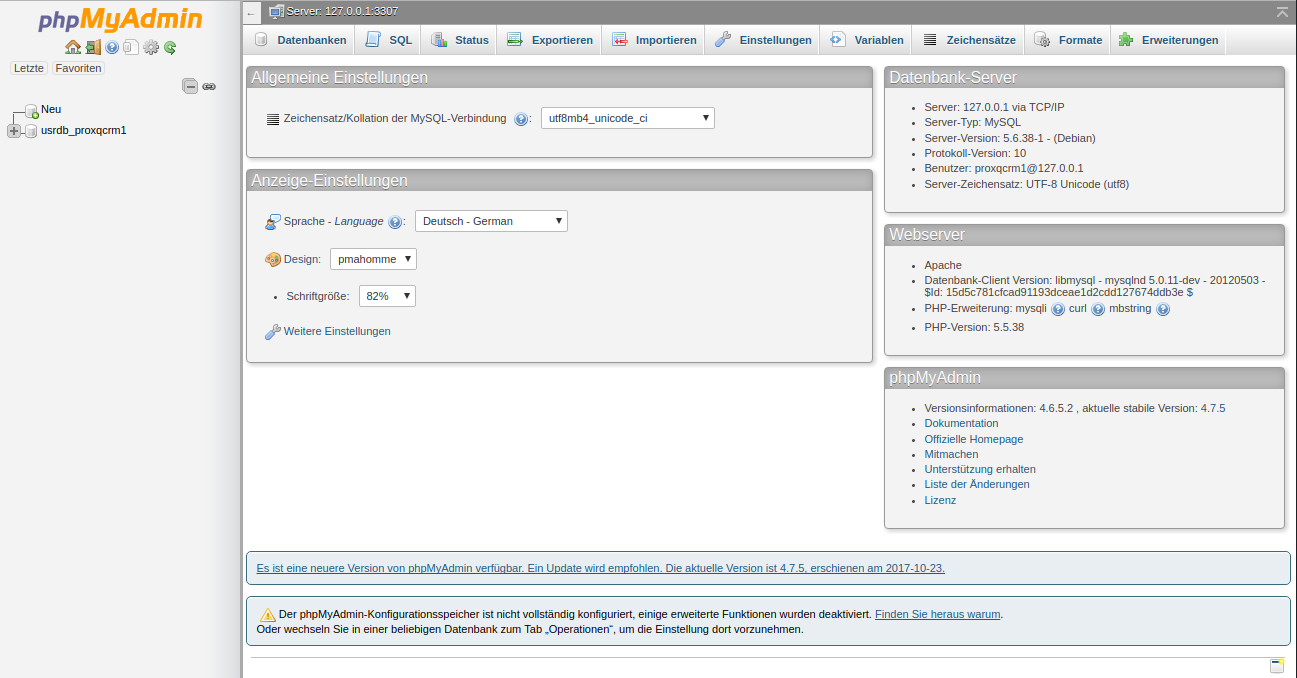Viewport: 1297px width, 678px height.
Task: Click help icon next to Sprache - Language
Action: [395, 222]
